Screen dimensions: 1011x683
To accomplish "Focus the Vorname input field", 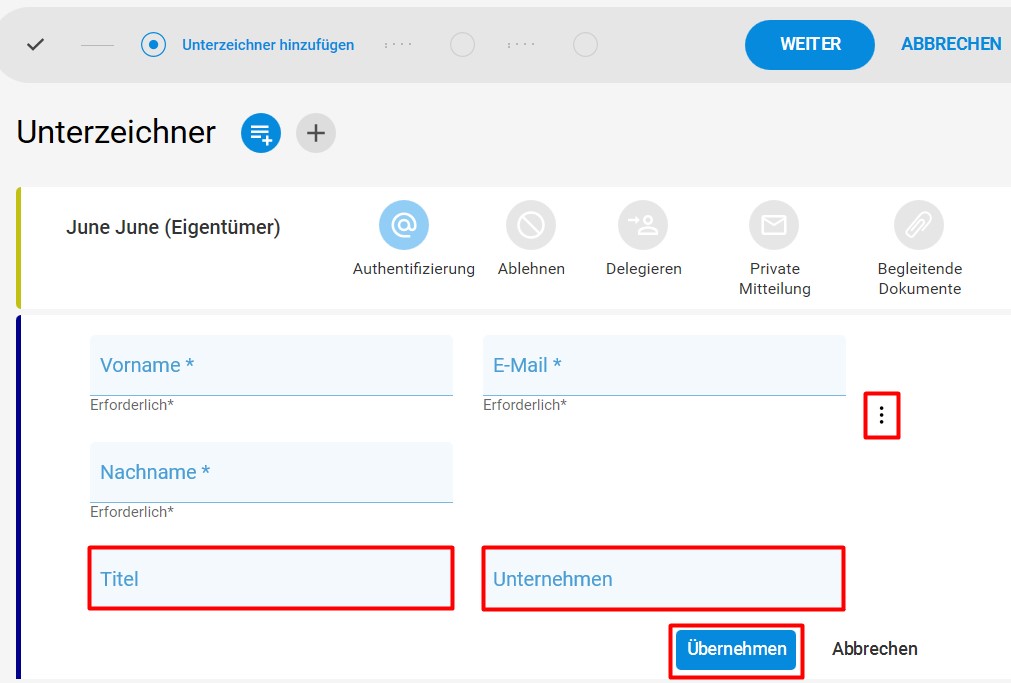I will tap(271, 365).
